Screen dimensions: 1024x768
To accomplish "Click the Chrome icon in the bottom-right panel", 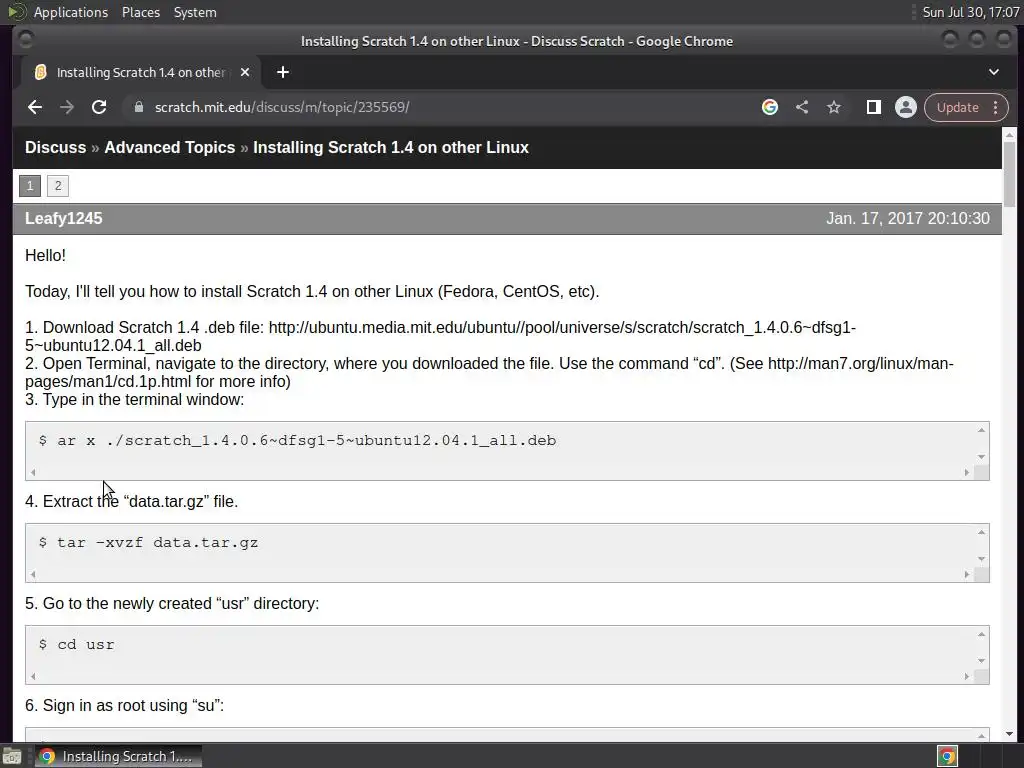I will point(947,756).
